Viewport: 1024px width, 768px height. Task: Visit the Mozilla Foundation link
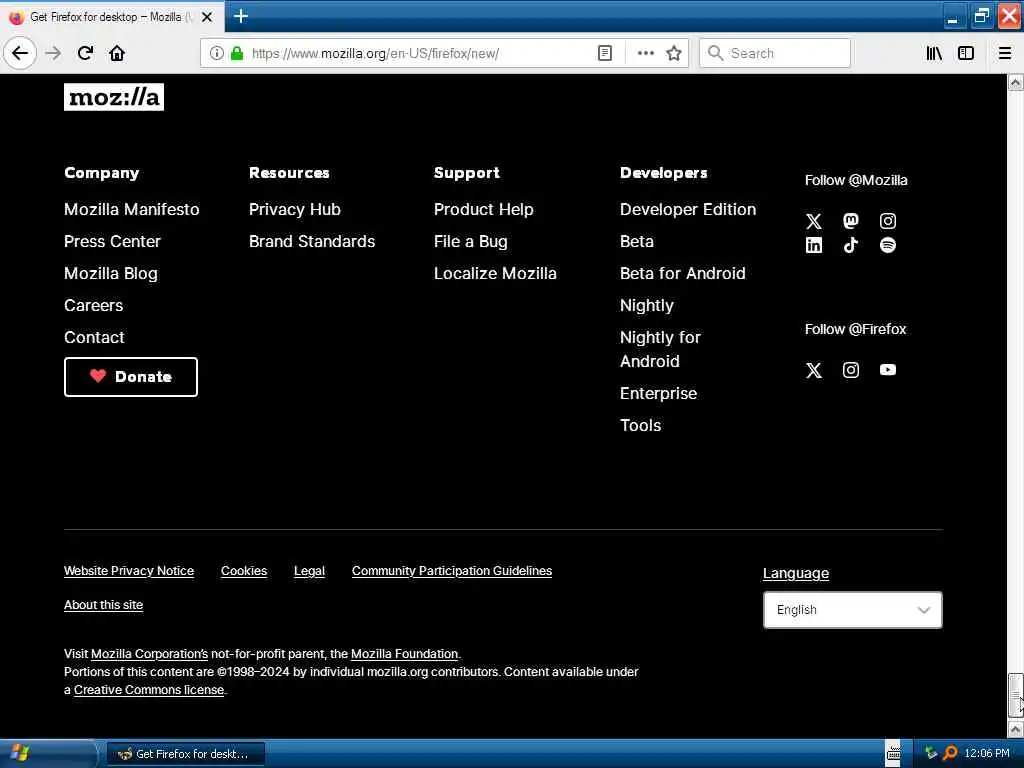pyautogui.click(x=404, y=654)
